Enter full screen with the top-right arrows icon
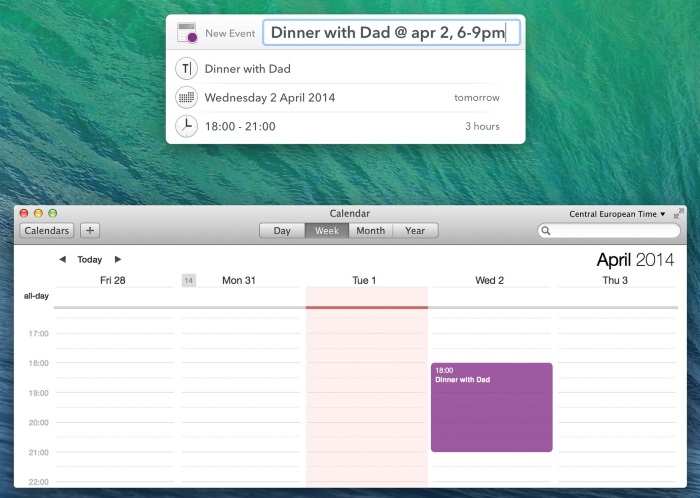Screen dimensions: 700x498 pyautogui.click(x=679, y=213)
